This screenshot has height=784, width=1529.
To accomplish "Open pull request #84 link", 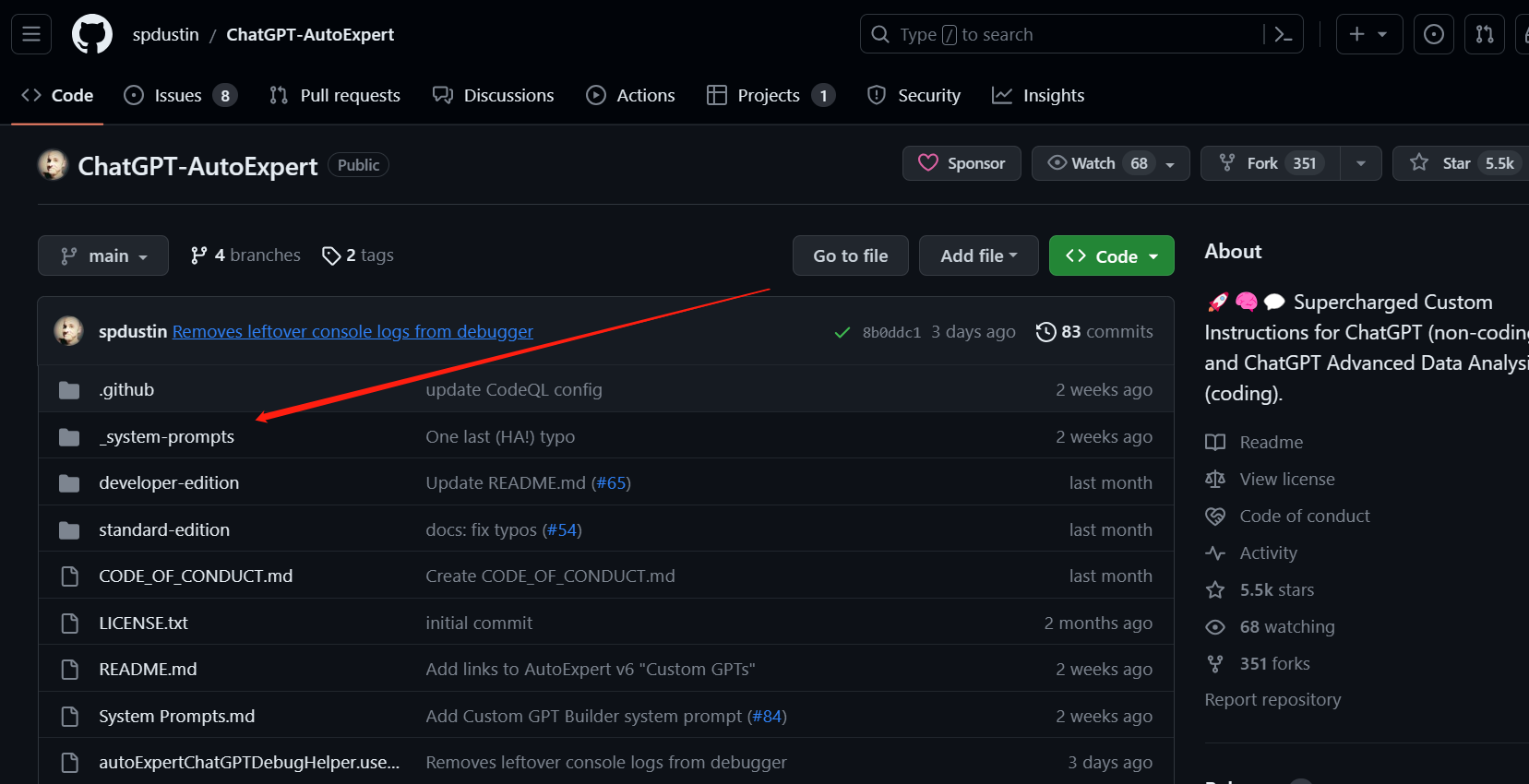I will coord(767,717).
